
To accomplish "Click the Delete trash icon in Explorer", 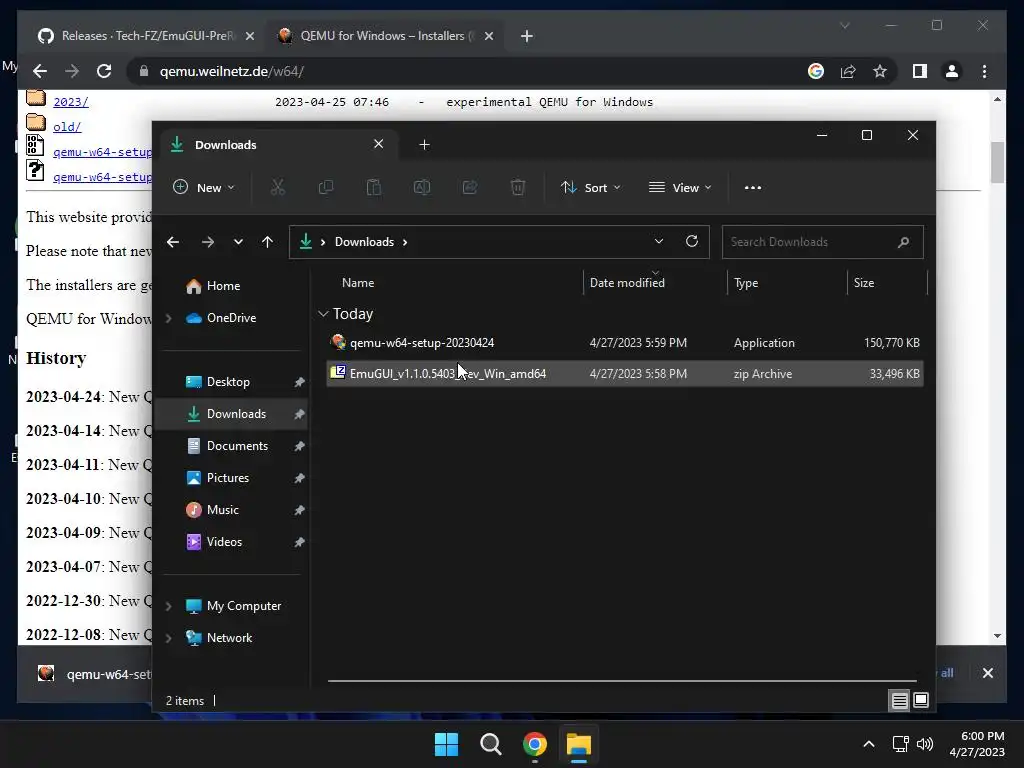I will click(x=518, y=187).
